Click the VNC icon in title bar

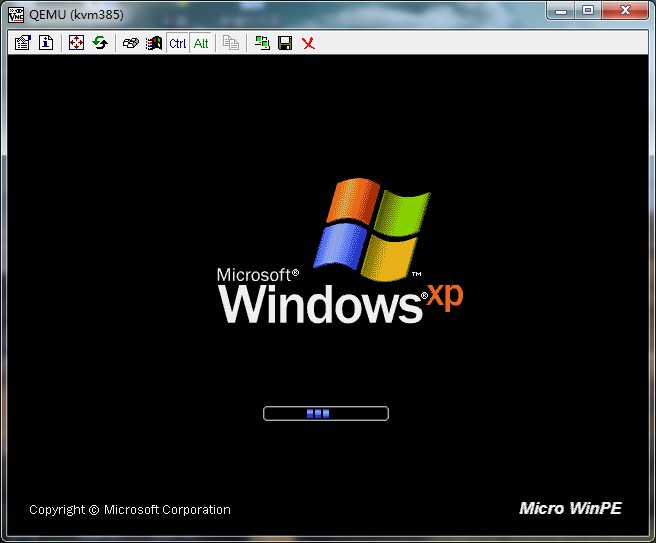16,15
